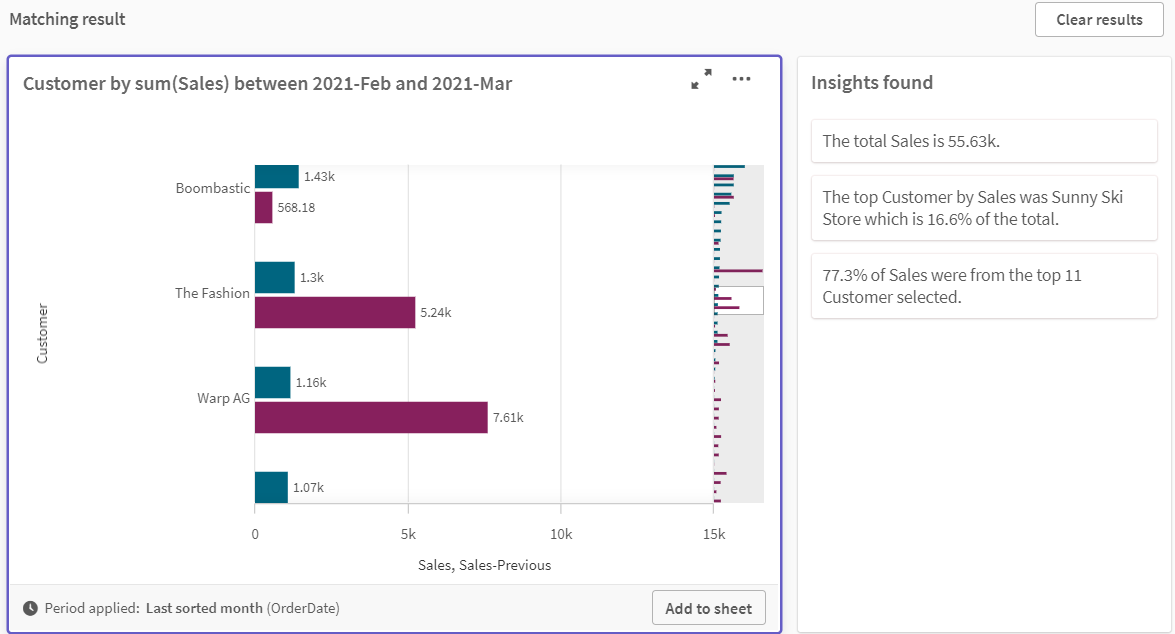1175x634 pixels.
Task: Select the Sunny Ski Store insight card
Action: (x=984, y=208)
